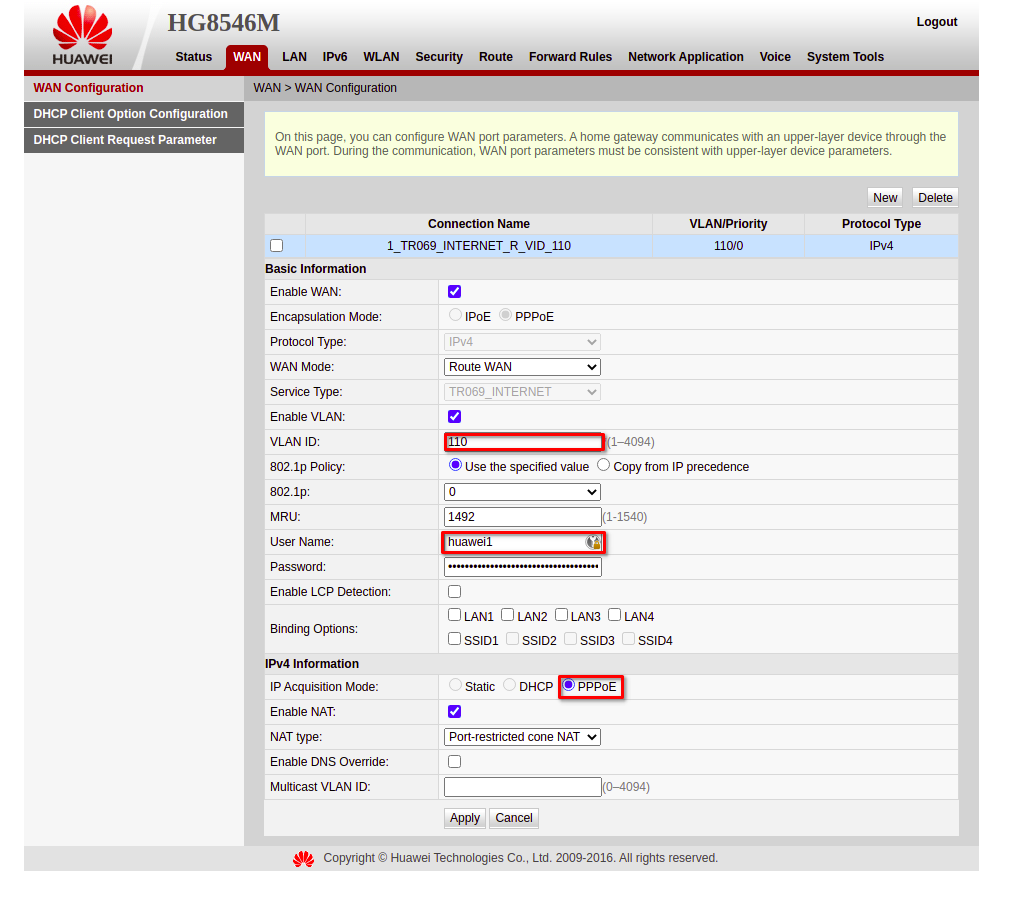Click the Huawei logo in header

click(x=82, y=37)
